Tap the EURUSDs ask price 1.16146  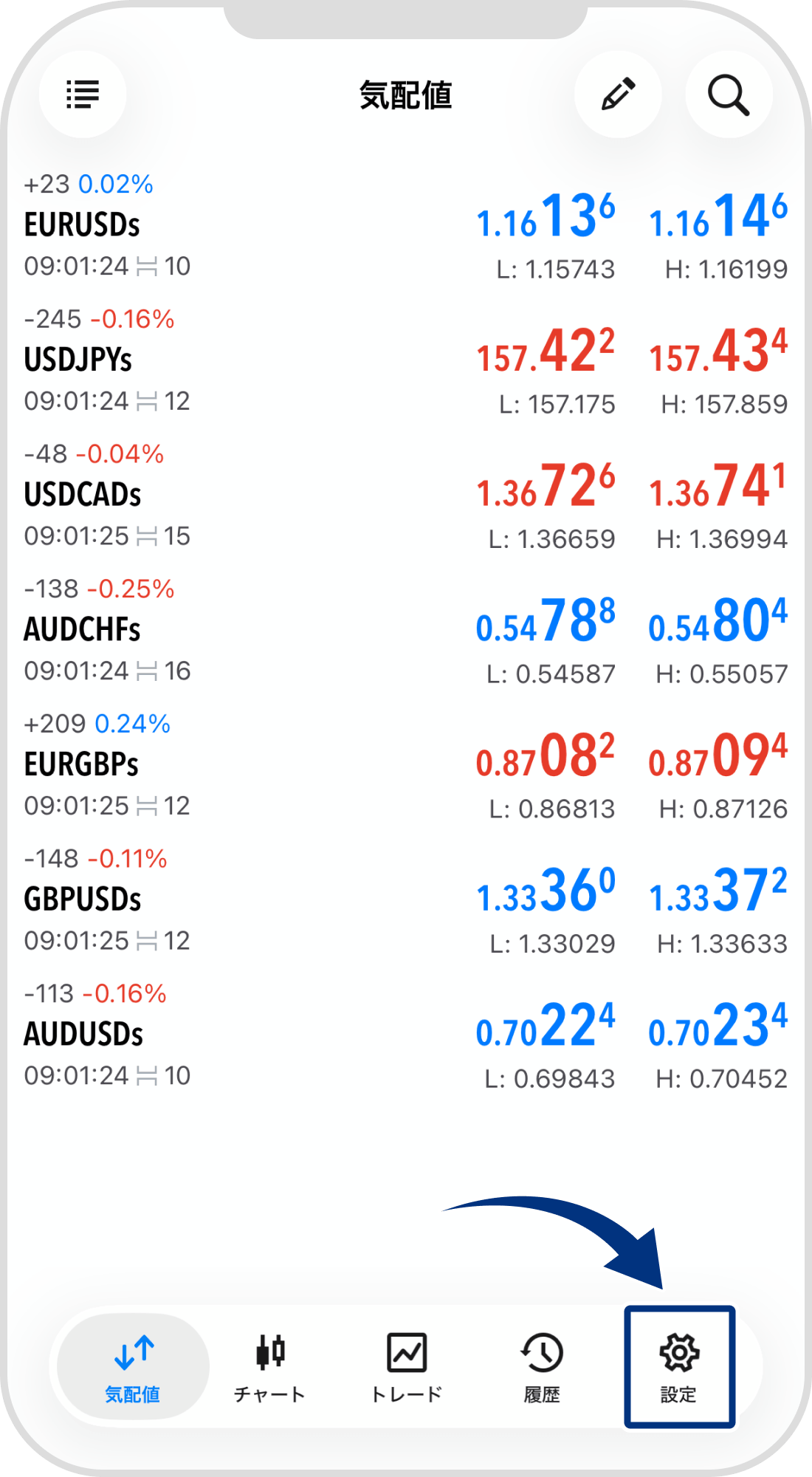[x=718, y=217]
